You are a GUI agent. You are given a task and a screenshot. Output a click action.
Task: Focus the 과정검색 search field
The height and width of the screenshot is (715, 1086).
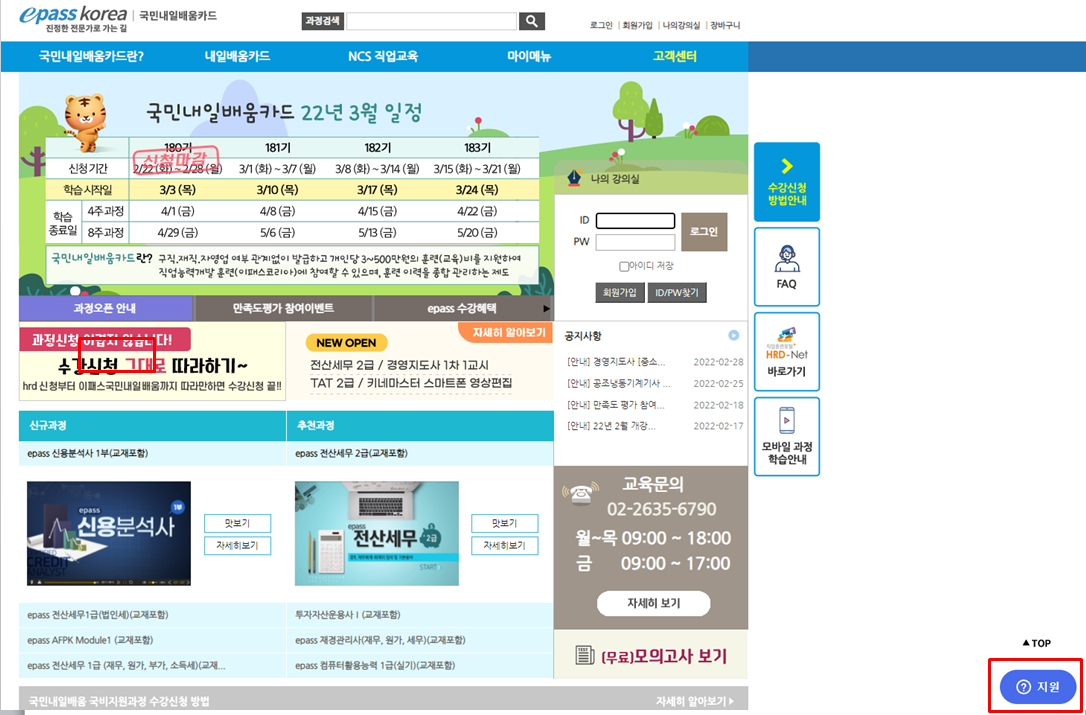point(431,21)
